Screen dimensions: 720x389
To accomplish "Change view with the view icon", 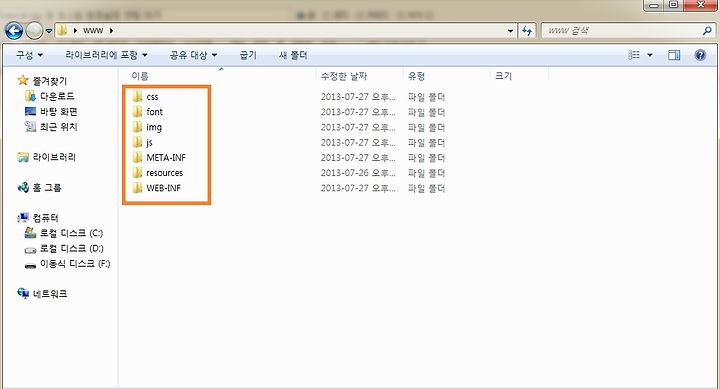I will 634,55.
